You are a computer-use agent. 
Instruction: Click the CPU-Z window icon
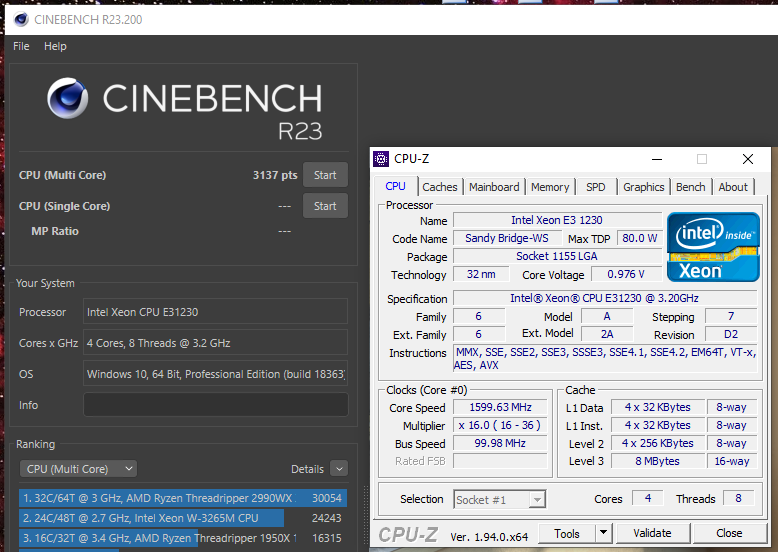tap(381, 159)
